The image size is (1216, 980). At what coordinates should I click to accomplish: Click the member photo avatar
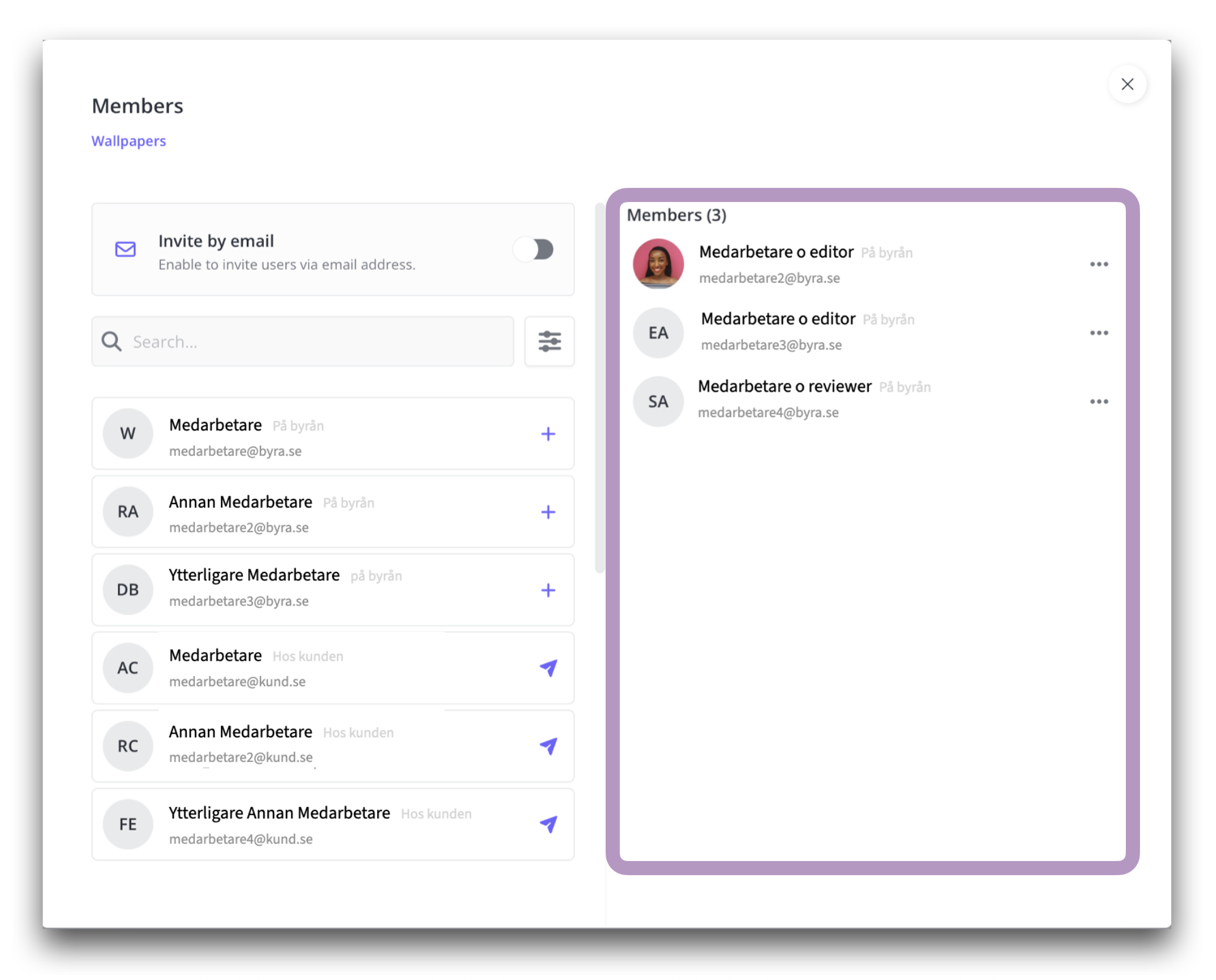point(658,263)
